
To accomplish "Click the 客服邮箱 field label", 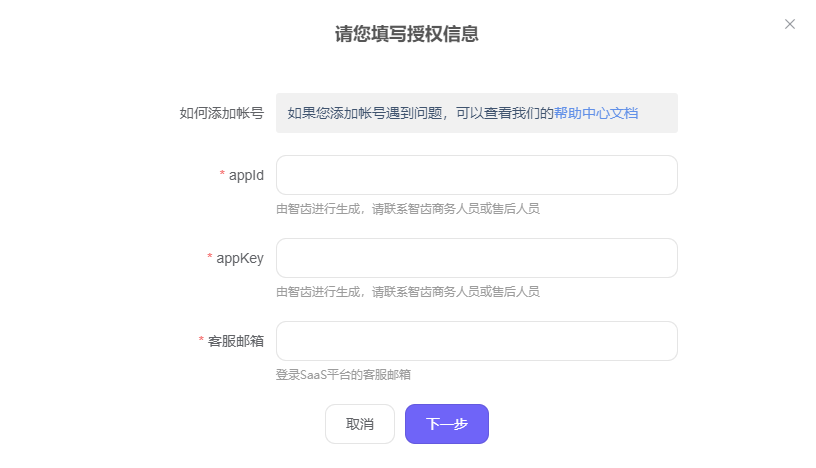I will (236, 341).
